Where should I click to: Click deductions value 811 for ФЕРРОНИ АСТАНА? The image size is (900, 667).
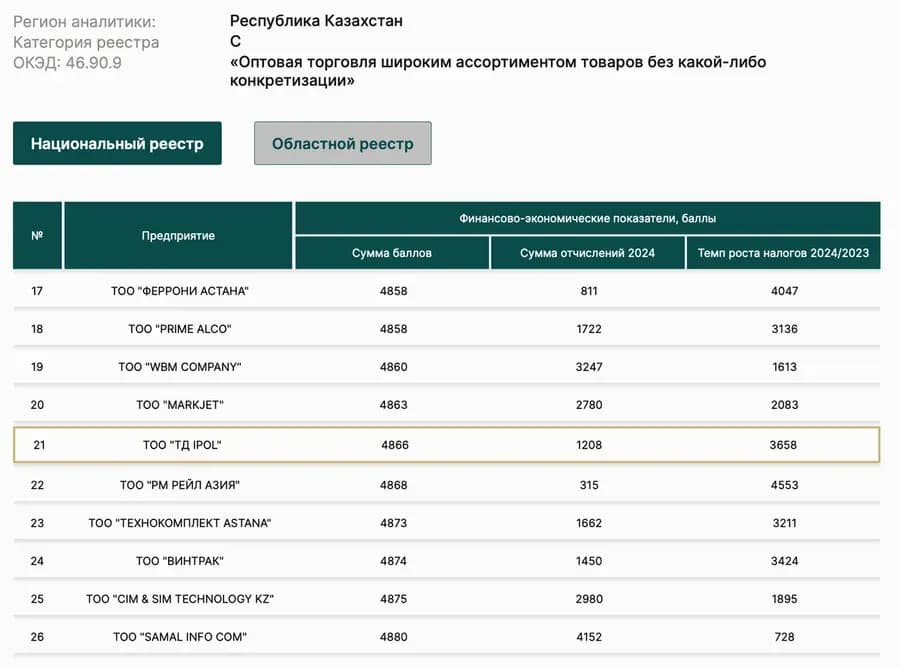tap(589, 291)
